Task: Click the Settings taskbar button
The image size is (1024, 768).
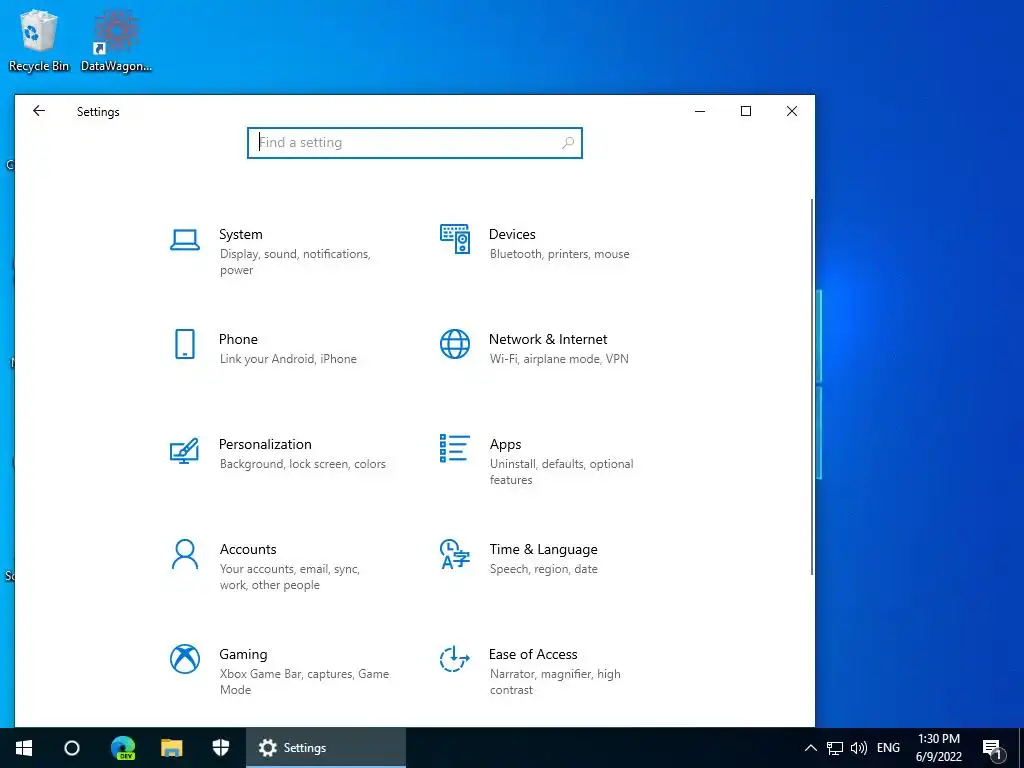Action: point(326,748)
